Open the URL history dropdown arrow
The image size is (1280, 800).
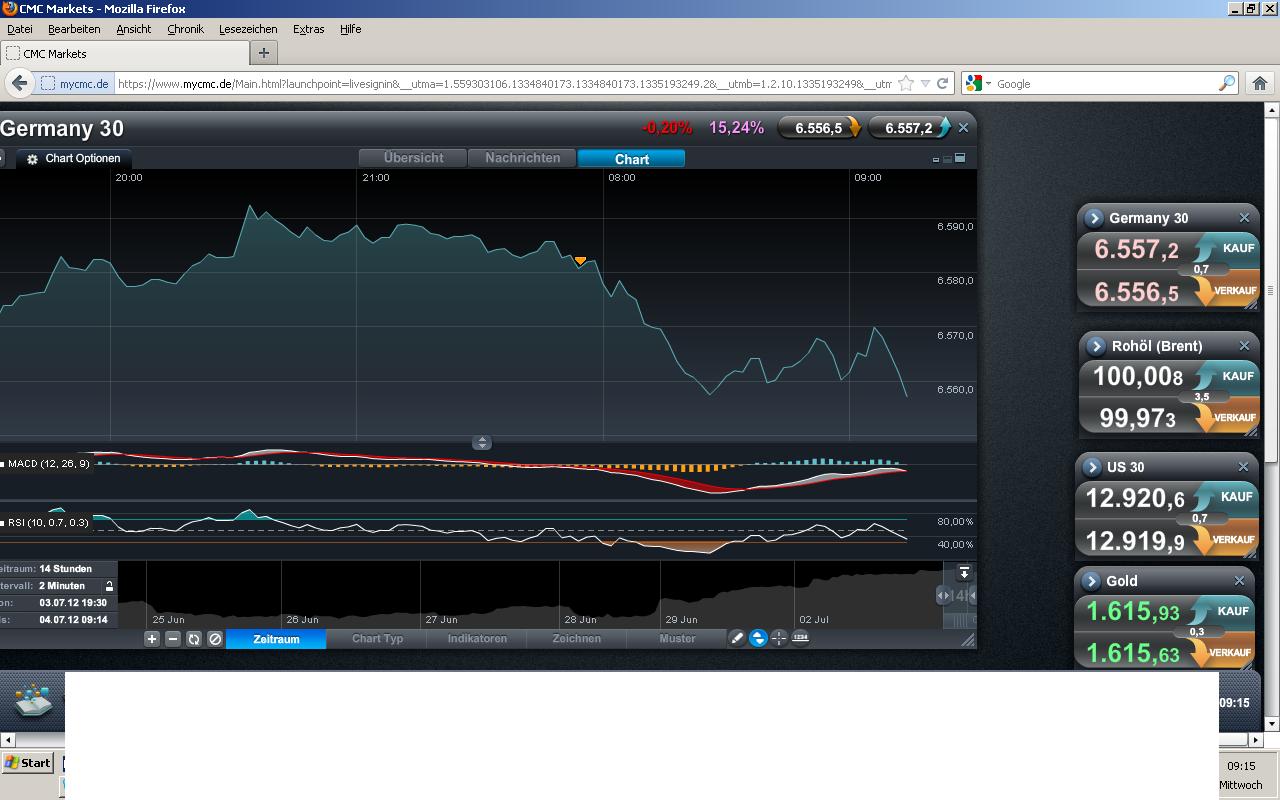(925, 84)
